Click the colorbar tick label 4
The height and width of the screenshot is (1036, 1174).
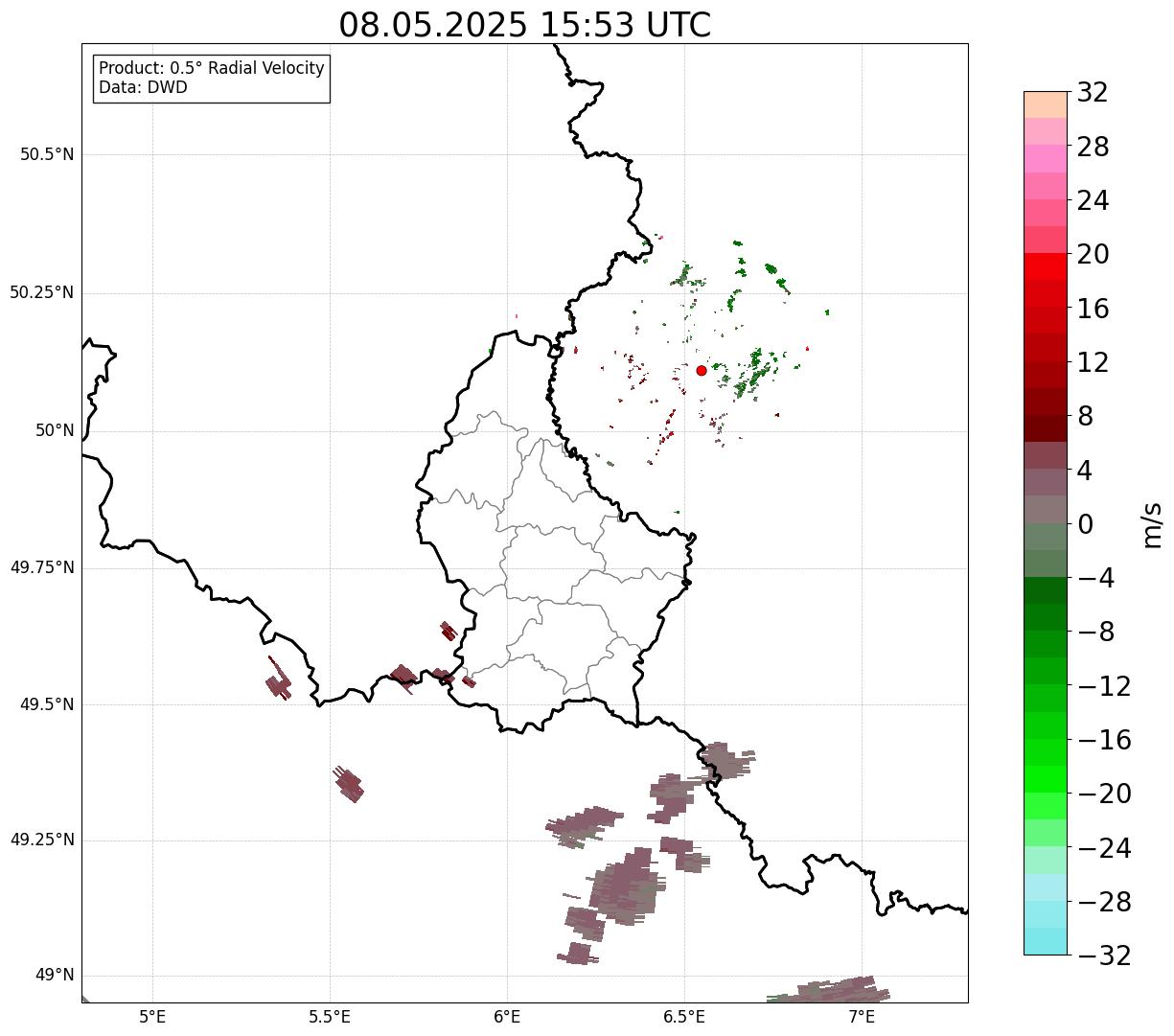click(1085, 471)
